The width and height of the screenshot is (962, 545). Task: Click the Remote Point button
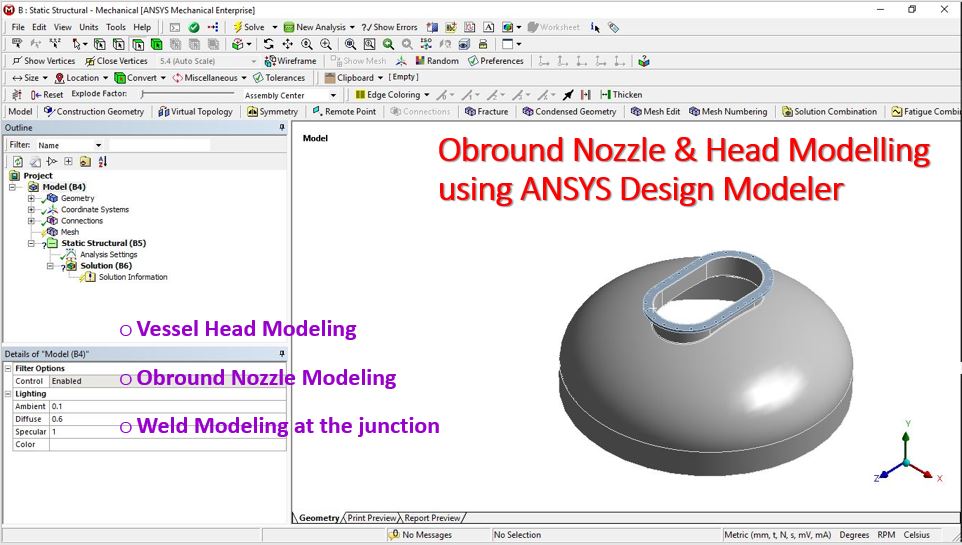(344, 111)
